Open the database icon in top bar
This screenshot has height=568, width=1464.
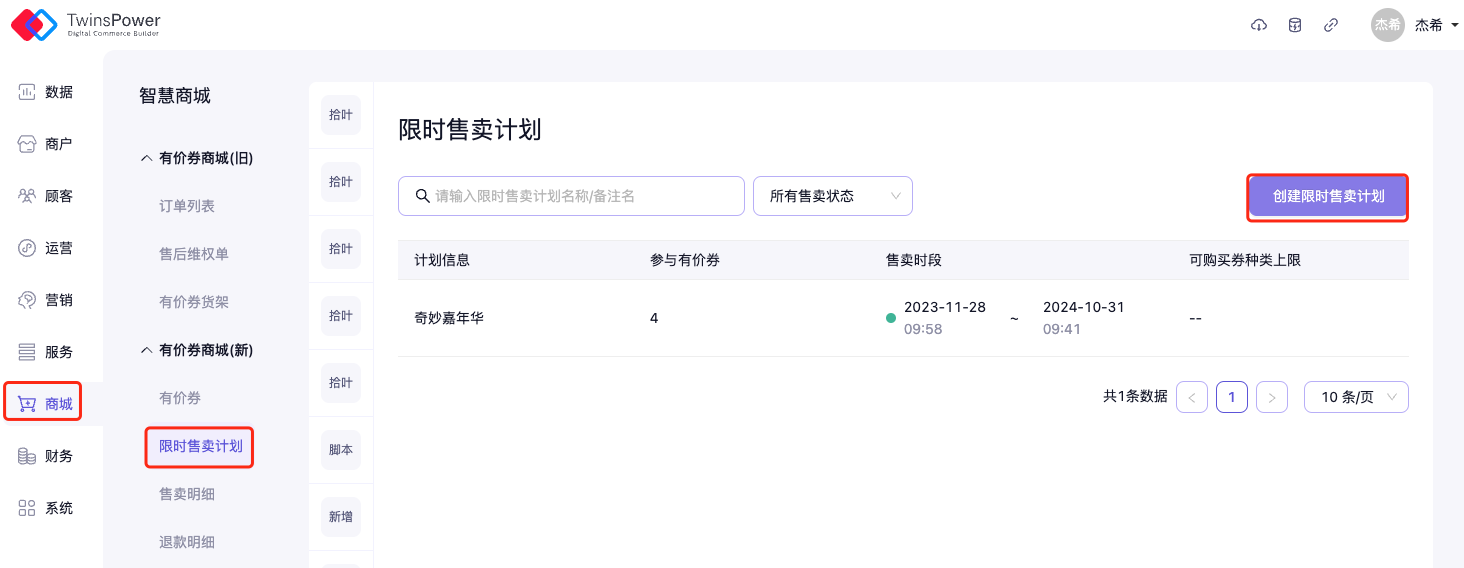(1295, 25)
